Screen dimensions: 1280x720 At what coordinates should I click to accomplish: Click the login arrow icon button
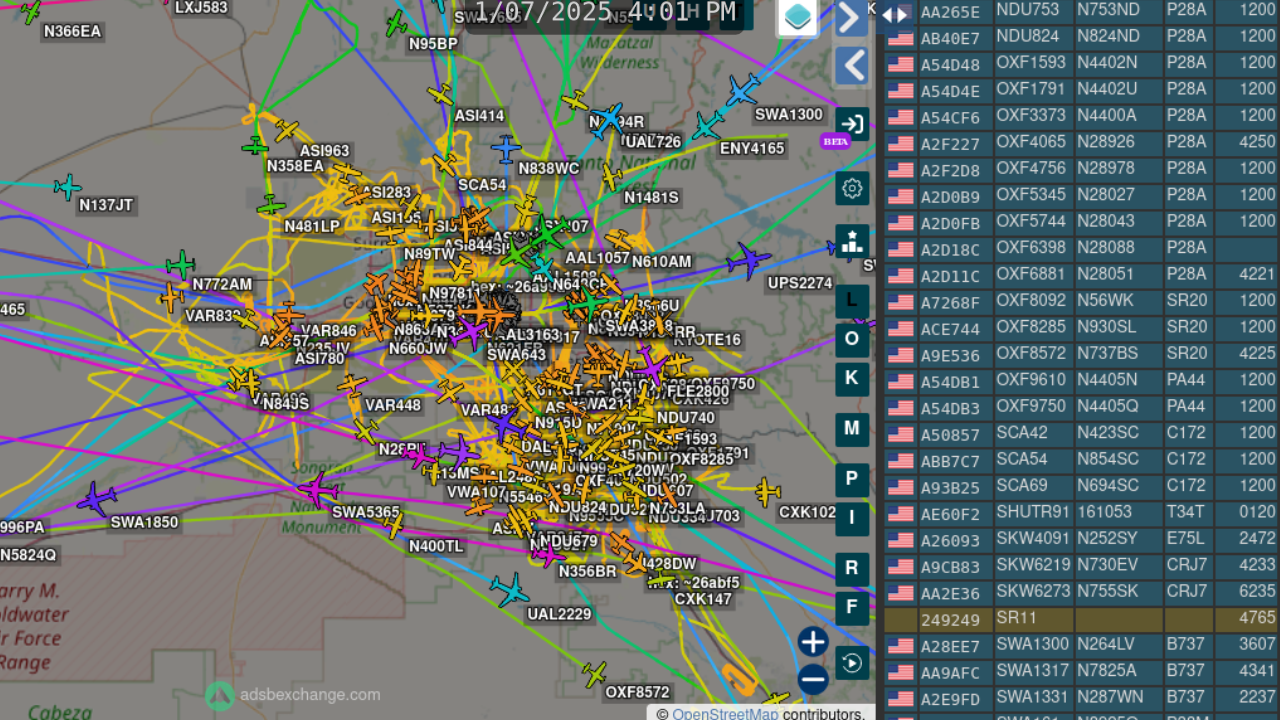pos(852,124)
